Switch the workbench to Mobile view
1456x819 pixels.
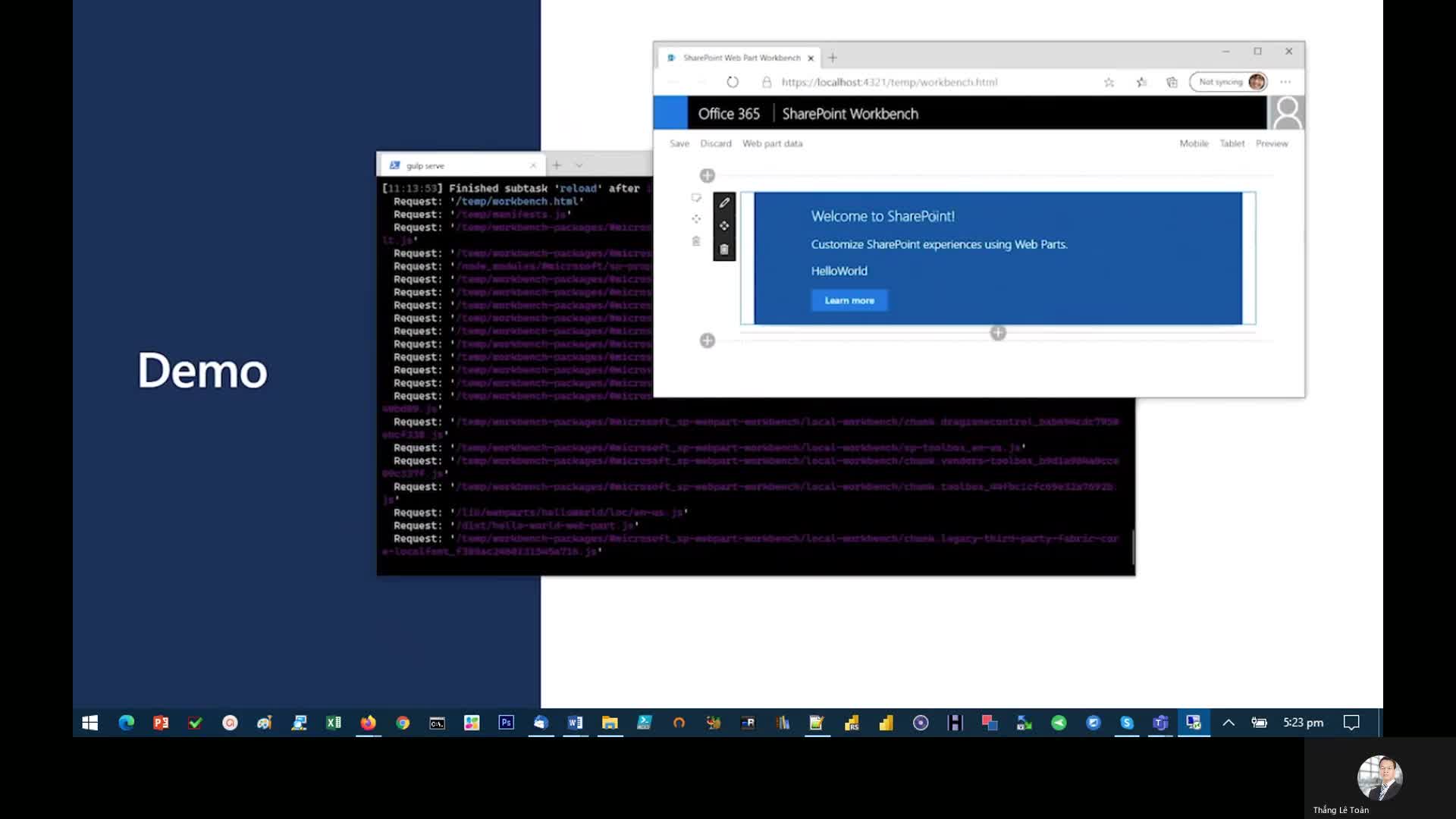pos(1194,143)
